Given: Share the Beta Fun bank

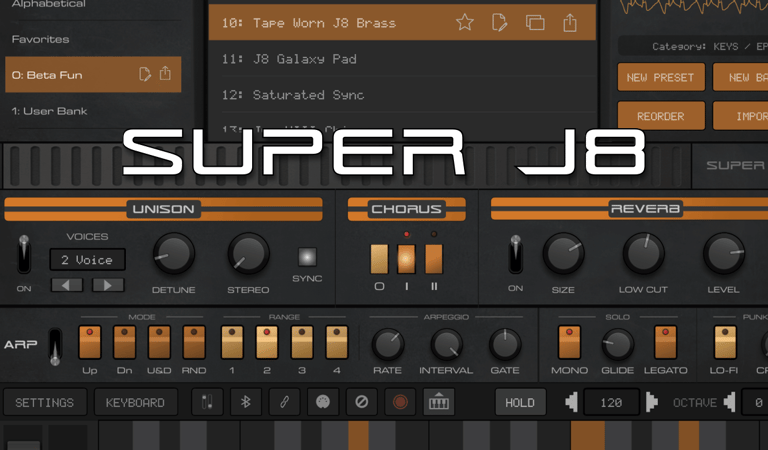Looking at the screenshot, I should coord(166,73).
